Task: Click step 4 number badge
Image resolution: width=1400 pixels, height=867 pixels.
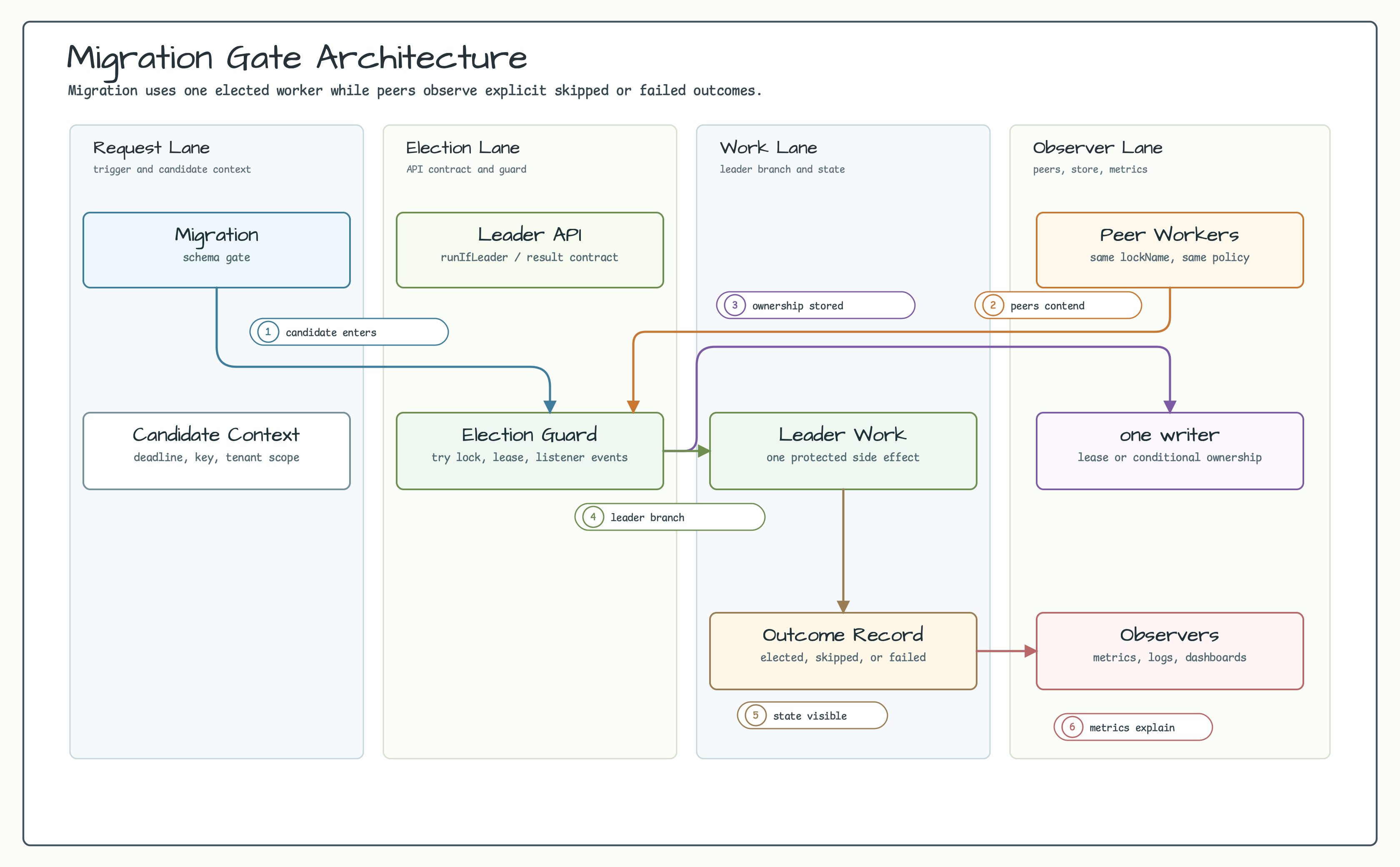Action: [592, 516]
